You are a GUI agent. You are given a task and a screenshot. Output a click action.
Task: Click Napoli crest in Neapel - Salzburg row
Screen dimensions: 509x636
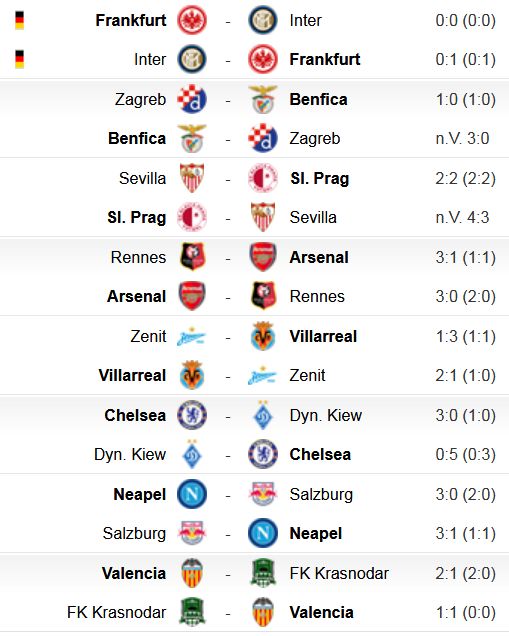point(192,494)
